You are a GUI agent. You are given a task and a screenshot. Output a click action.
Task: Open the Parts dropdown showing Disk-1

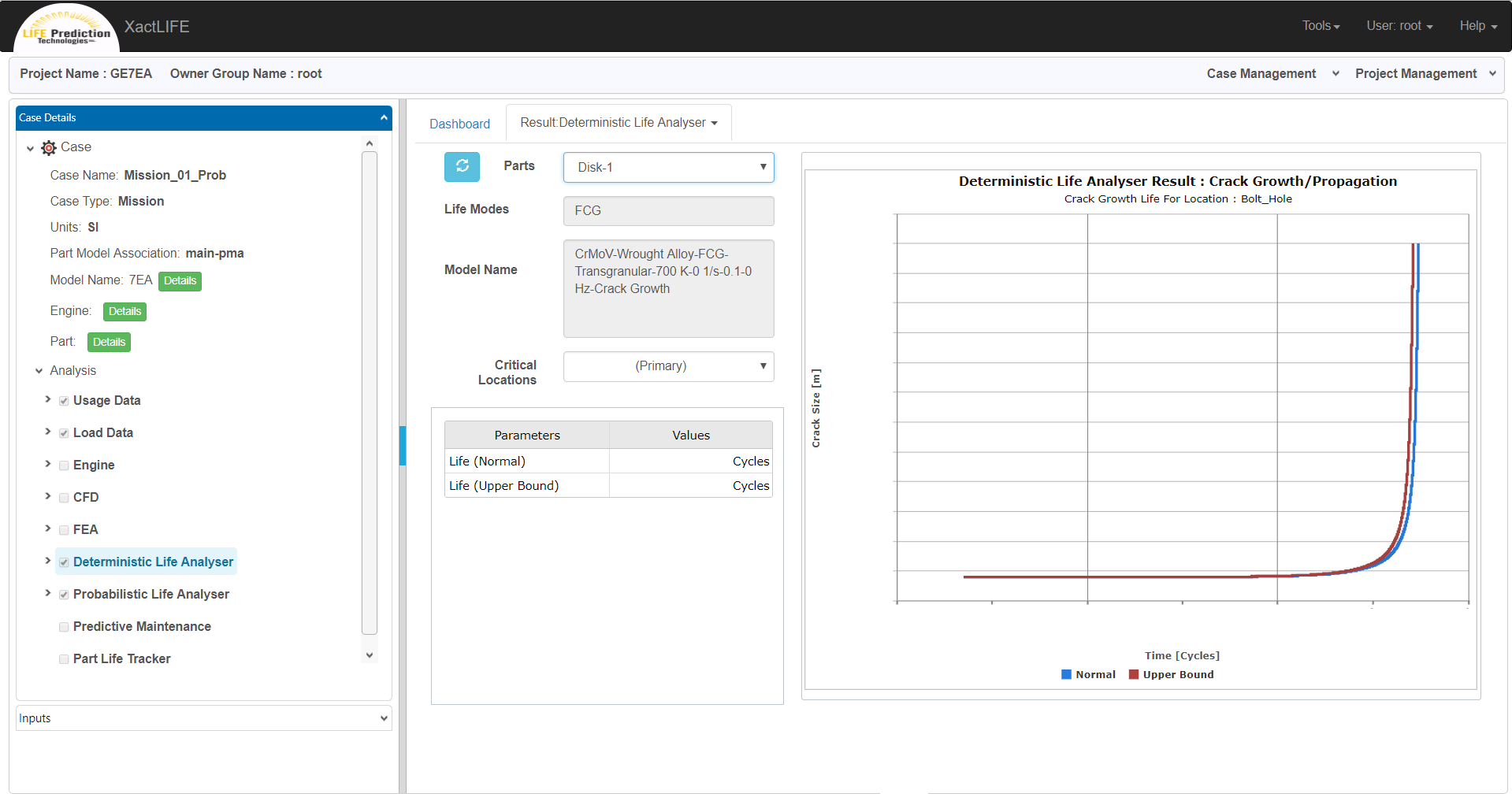coord(668,167)
